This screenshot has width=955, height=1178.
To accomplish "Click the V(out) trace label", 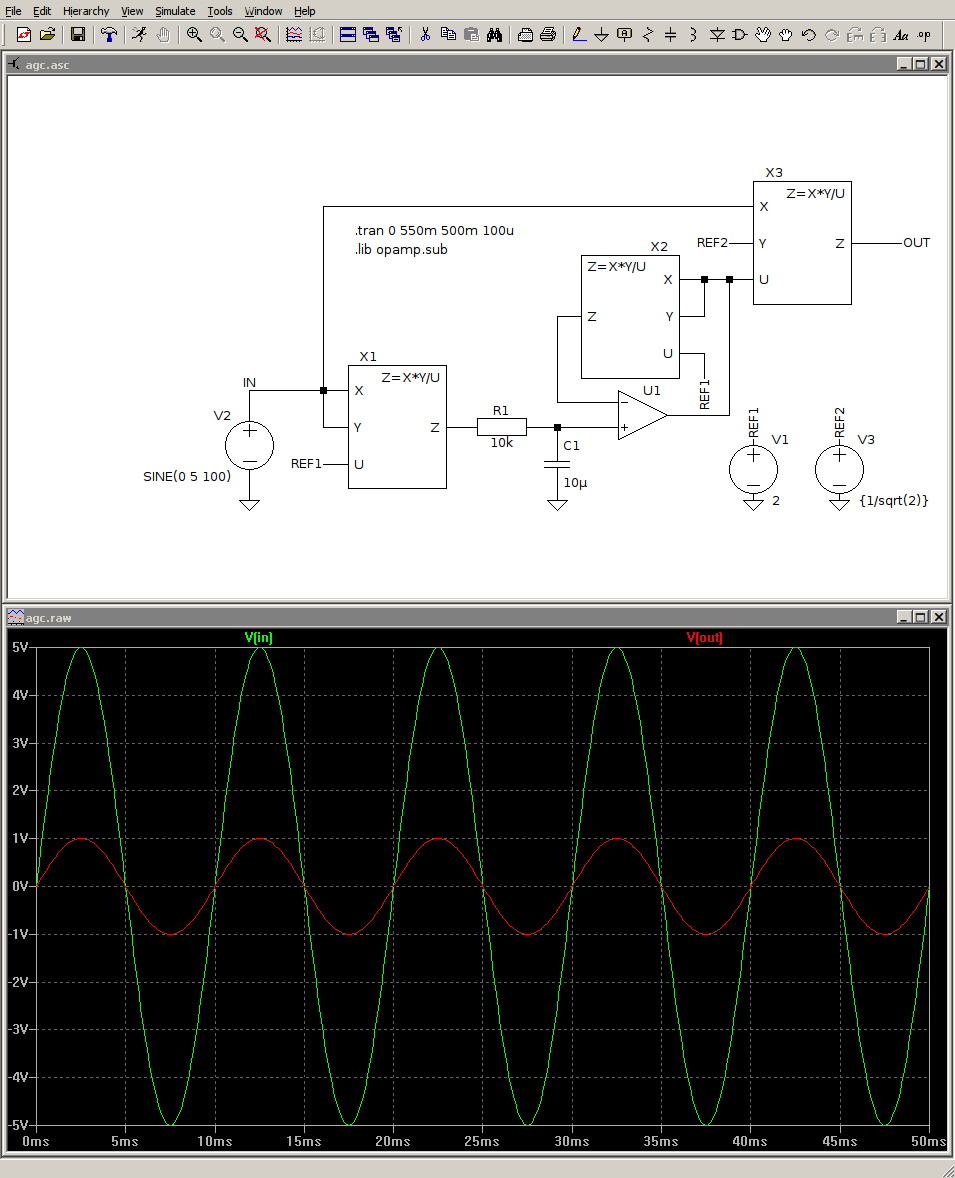I will coord(705,637).
